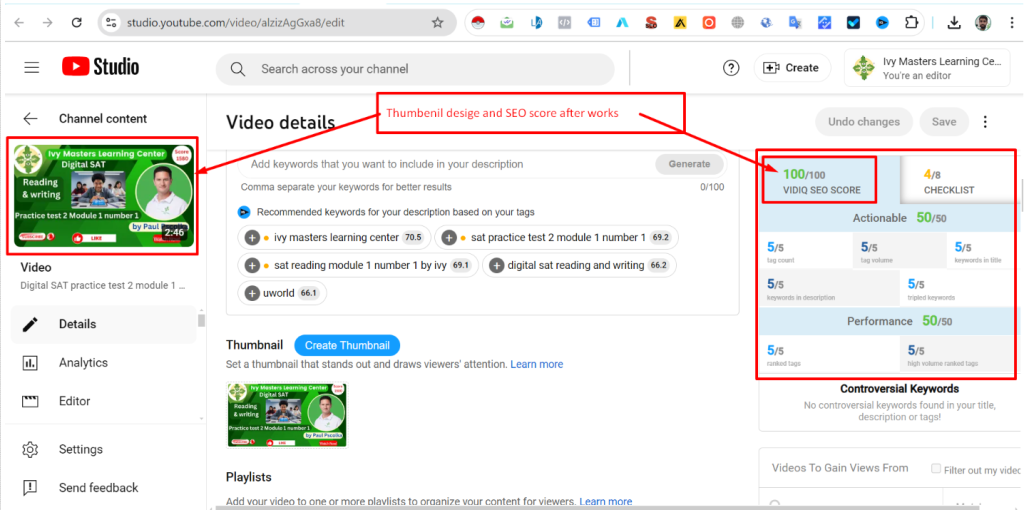
Task: Open Editor in the left sidebar
Action: [x=75, y=401]
